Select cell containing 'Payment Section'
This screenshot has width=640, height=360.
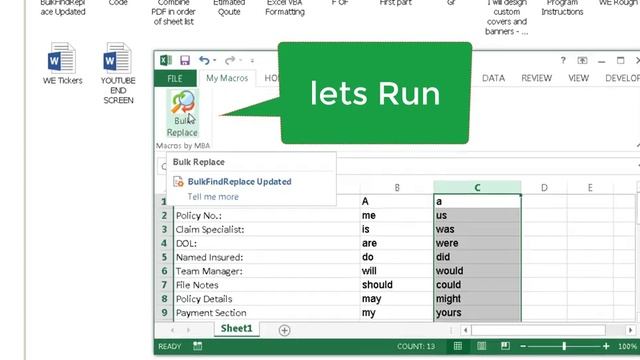pyautogui.click(x=267, y=313)
